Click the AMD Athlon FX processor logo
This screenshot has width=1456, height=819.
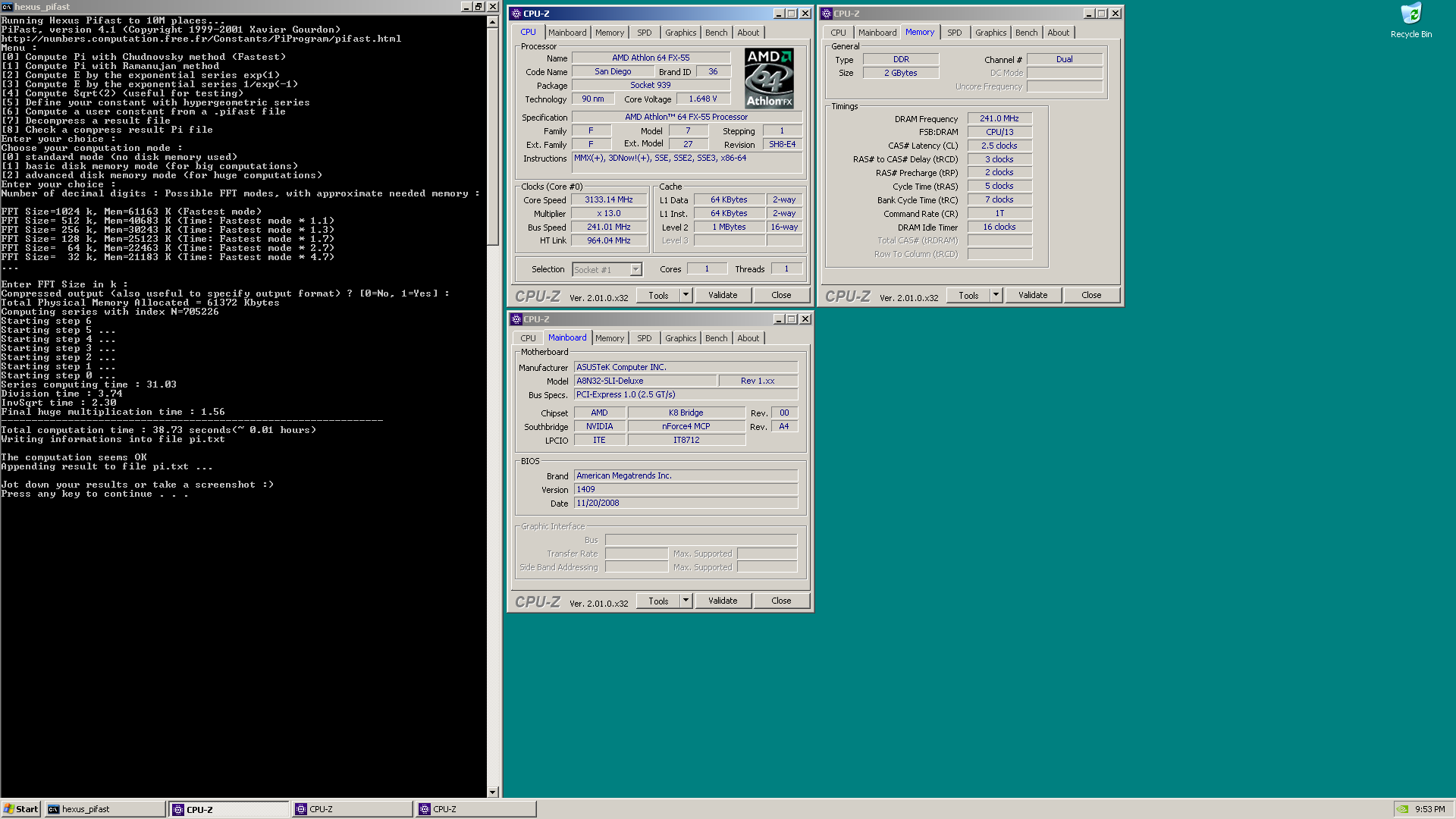769,79
